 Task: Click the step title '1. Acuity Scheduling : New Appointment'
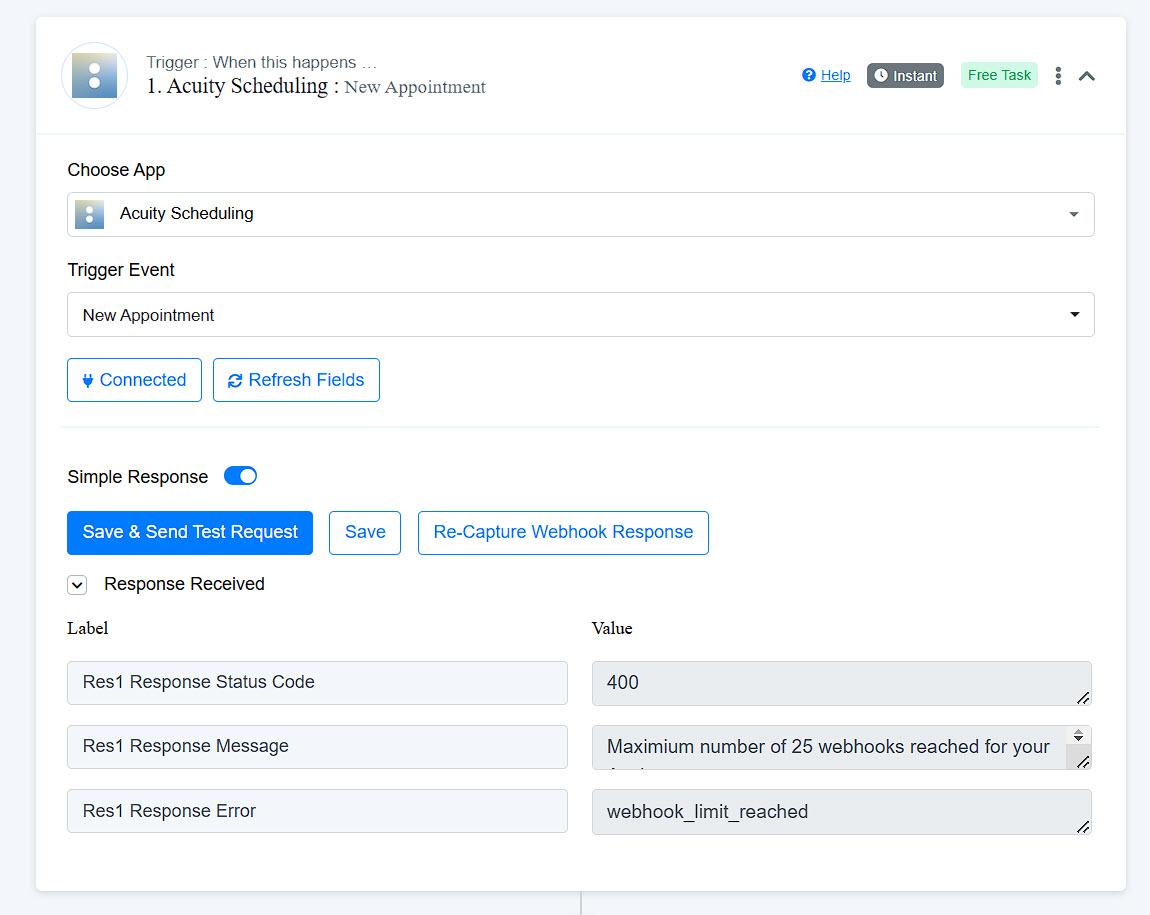coord(315,87)
